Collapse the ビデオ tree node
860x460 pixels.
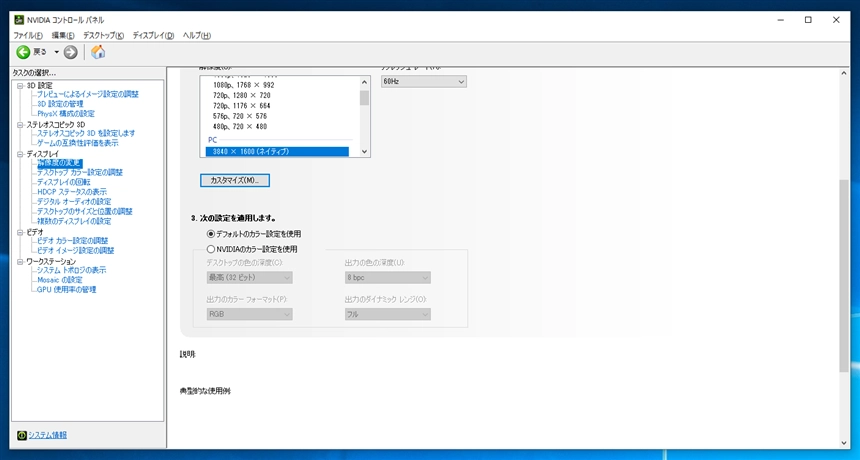click(x=20, y=232)
